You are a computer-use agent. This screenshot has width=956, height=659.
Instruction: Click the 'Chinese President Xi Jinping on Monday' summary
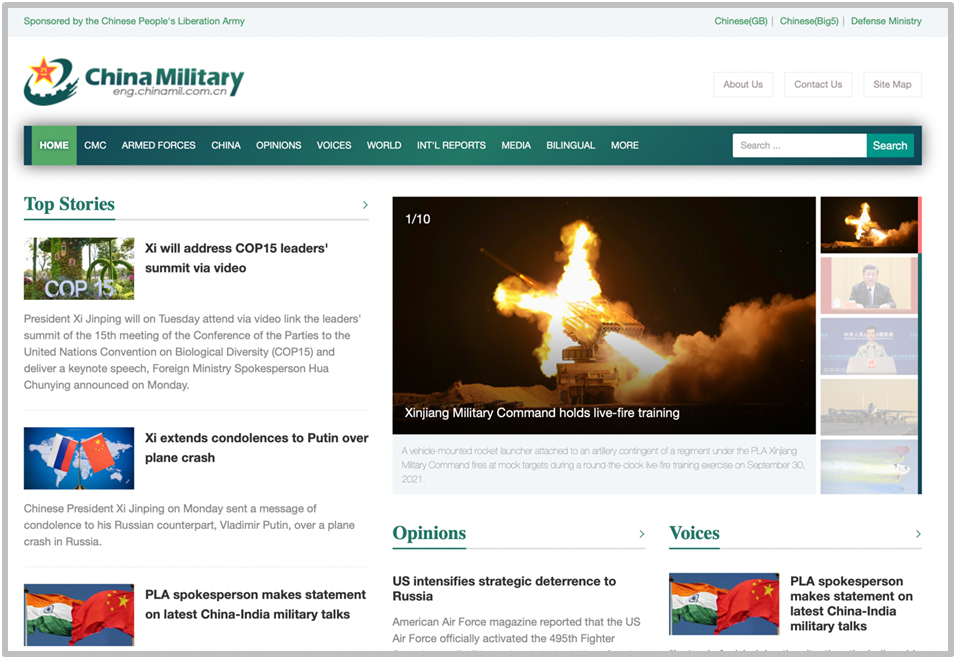pos(189,525)
